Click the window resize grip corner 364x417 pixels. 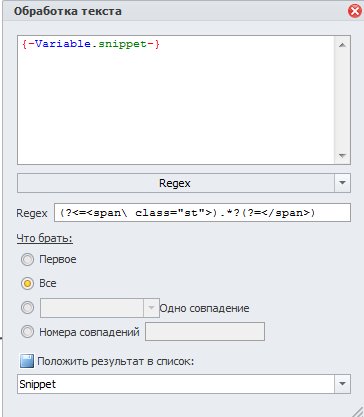[x=357, y=411]
